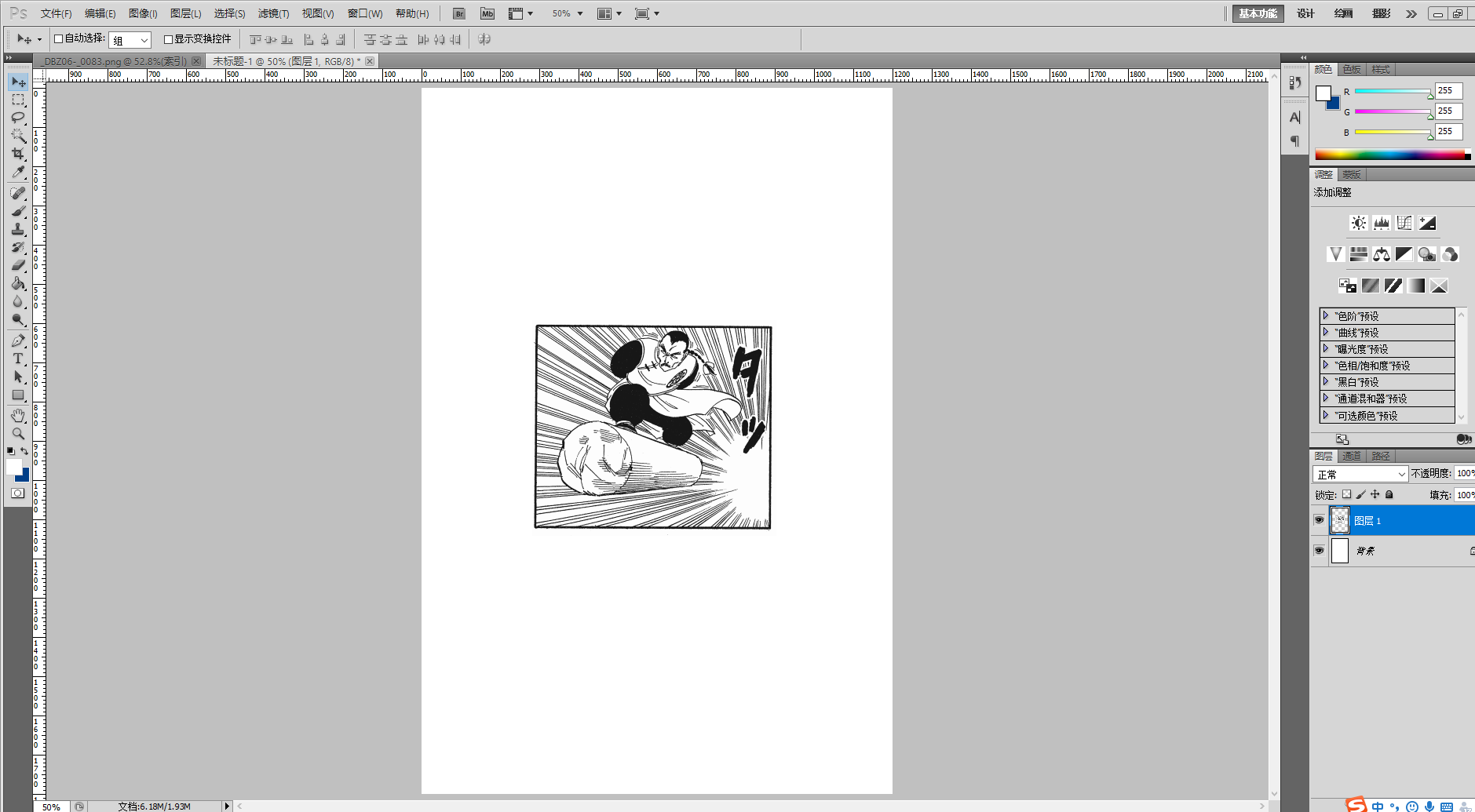Viewport: 1475px width, 812px height.
Task: Swap foreground and background colors
Action: (x=25, y=451)
